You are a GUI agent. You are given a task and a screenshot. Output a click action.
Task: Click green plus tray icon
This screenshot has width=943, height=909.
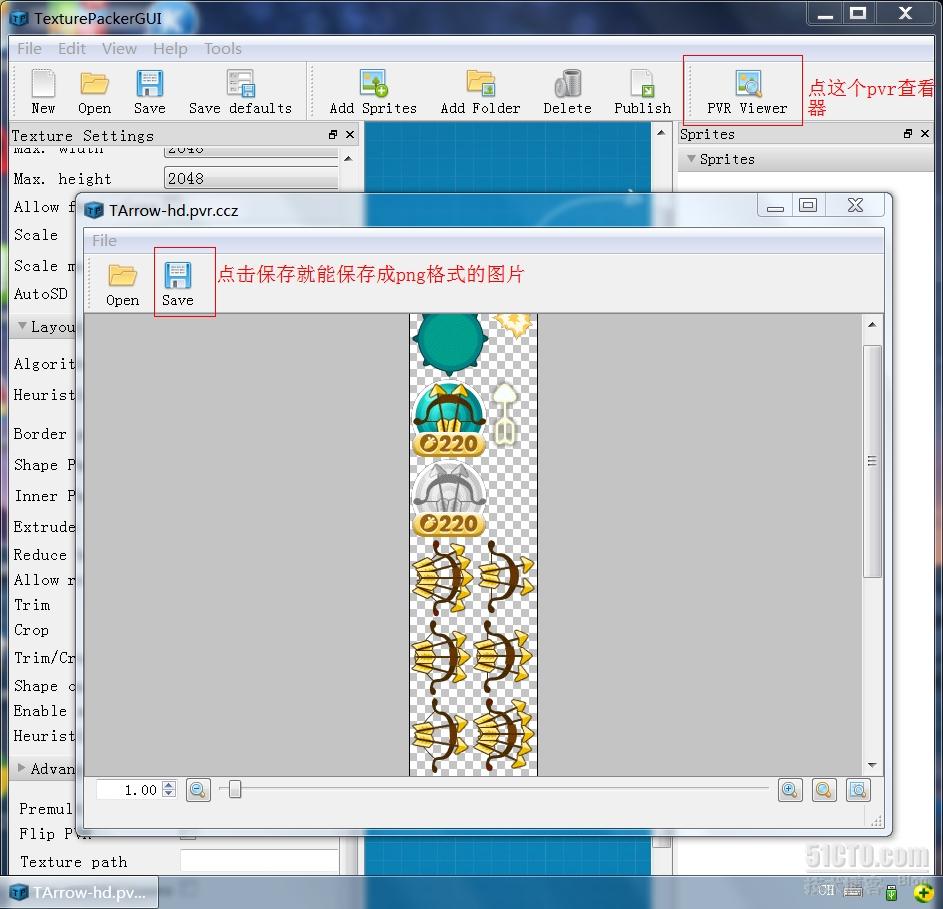click(x=924, y=893)
